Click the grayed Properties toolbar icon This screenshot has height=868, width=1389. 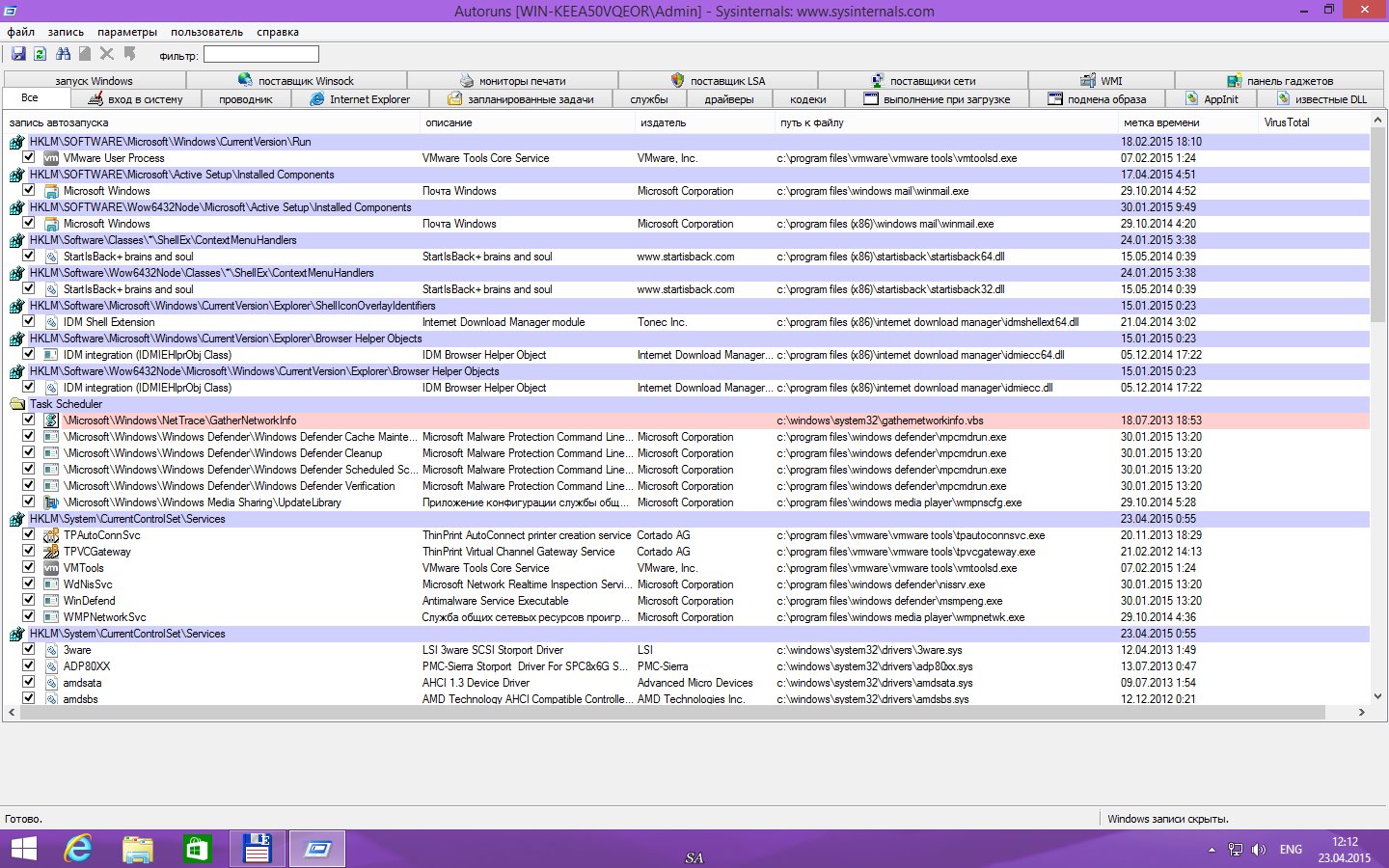pyautogui.click(x=85, y=54)
